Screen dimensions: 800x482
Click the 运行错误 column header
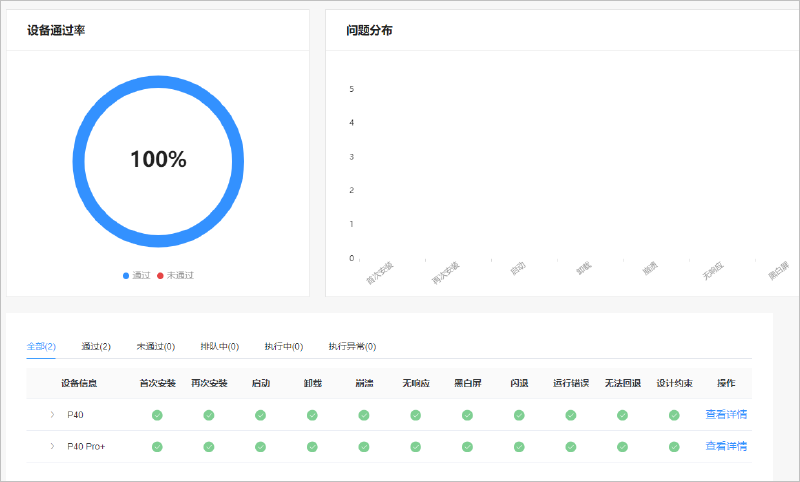click(x=571, y=383)
